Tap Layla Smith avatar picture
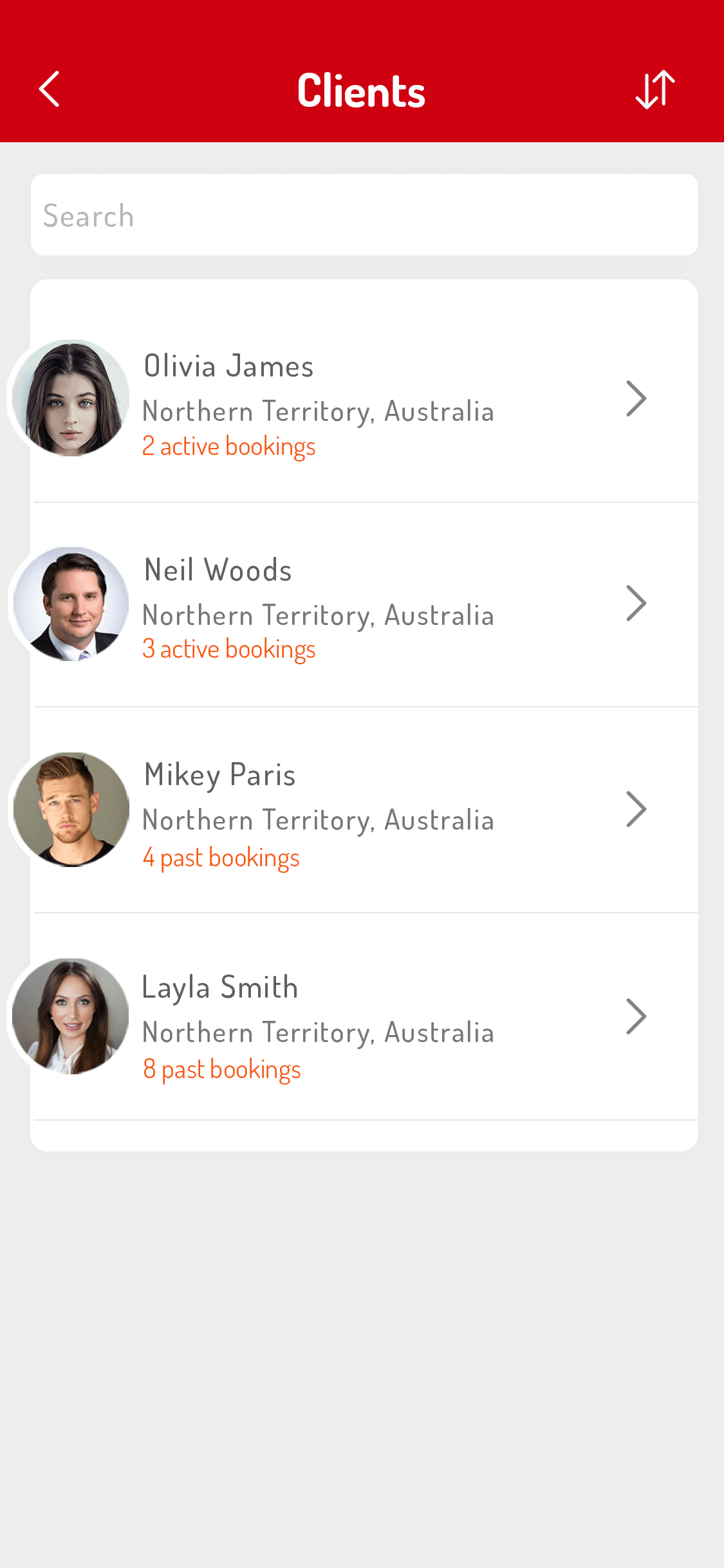The image size is (724, 1568). [x=71, y=1016]
